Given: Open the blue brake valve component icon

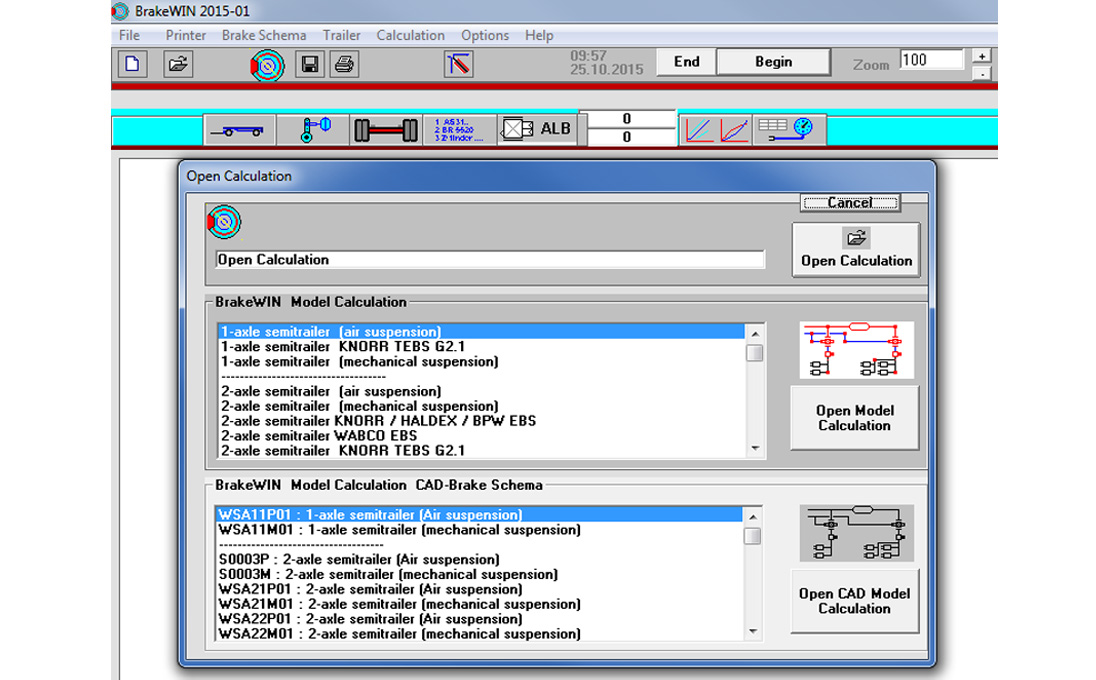Looking at the screenshot, I should (x=313, y=130).
